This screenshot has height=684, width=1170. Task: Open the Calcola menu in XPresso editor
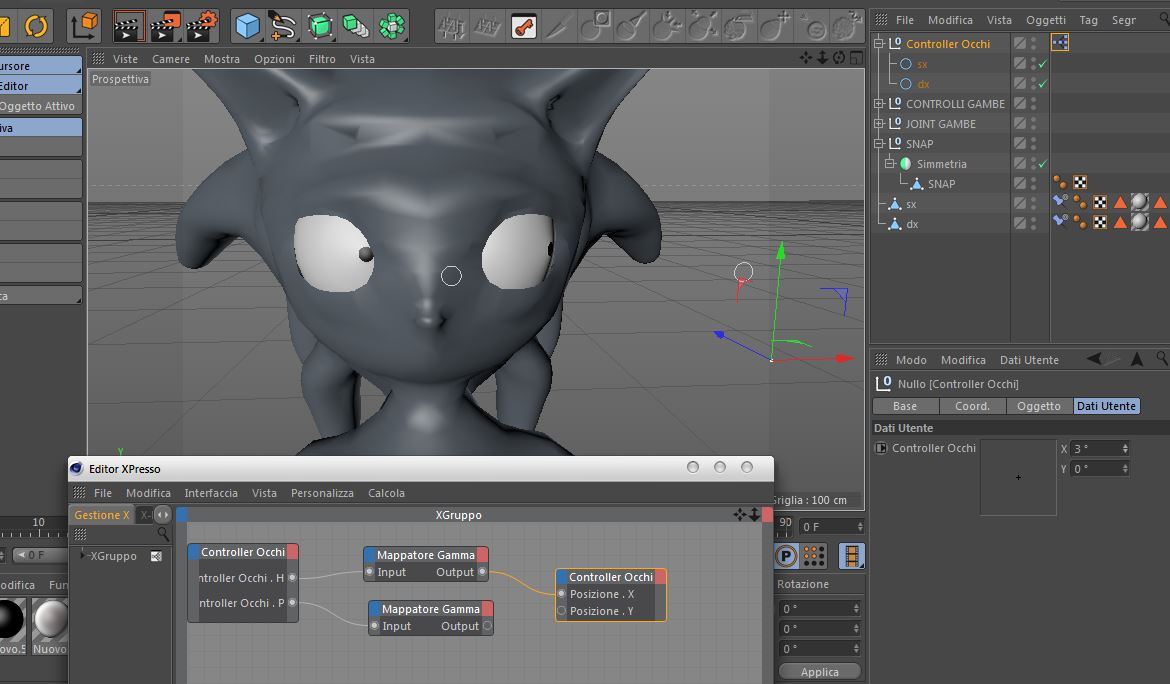point(386,493)
